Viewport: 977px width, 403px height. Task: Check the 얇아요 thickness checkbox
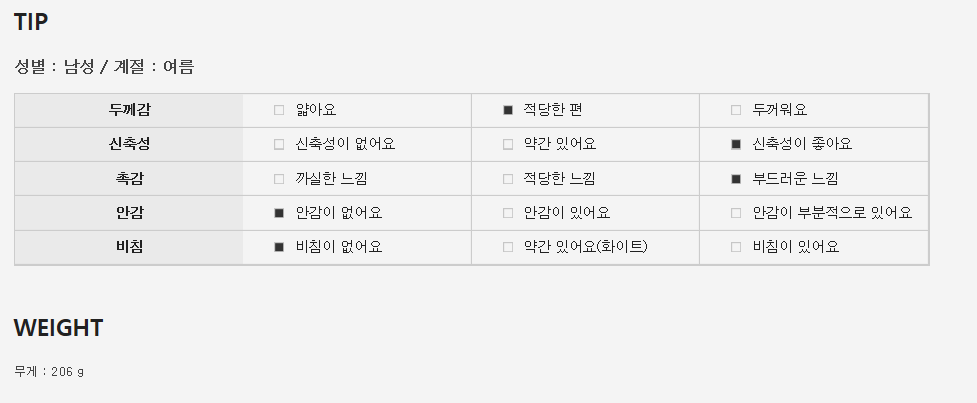pos(279,110)
